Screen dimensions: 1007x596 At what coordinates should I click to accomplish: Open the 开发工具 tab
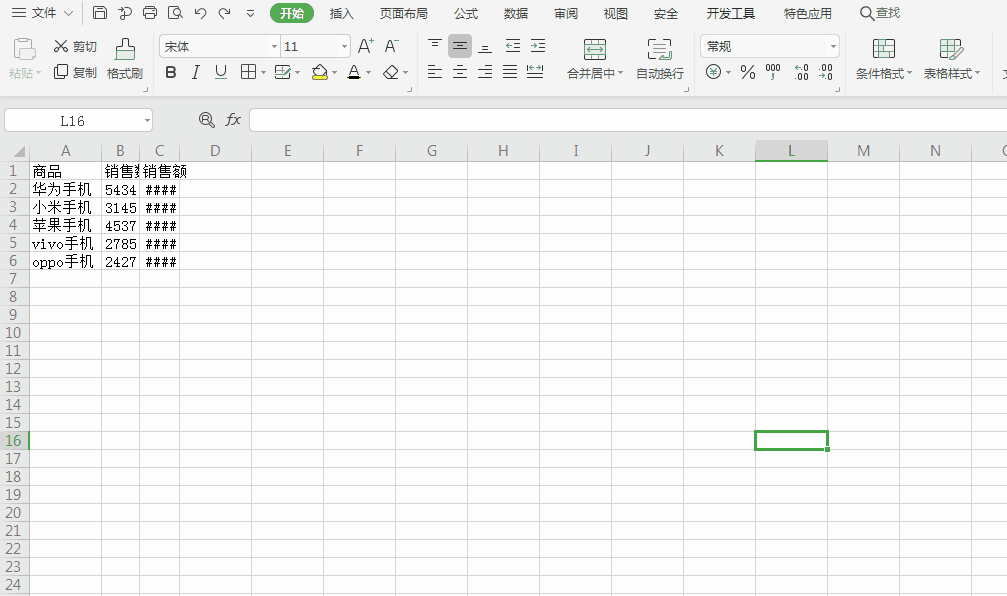(730, 13)
